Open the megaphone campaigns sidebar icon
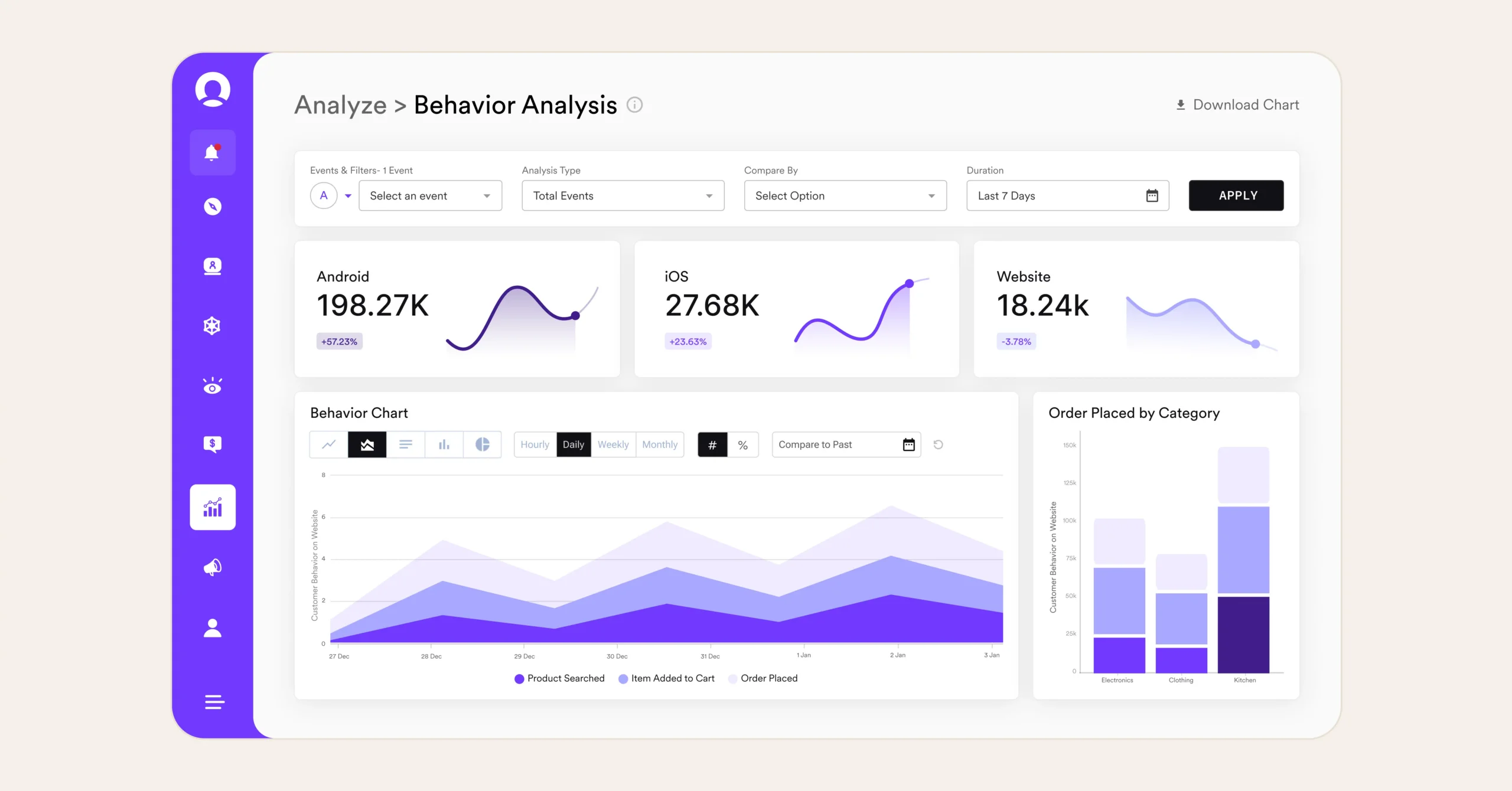Screen dimensions: 1512x791 (213, 567)
